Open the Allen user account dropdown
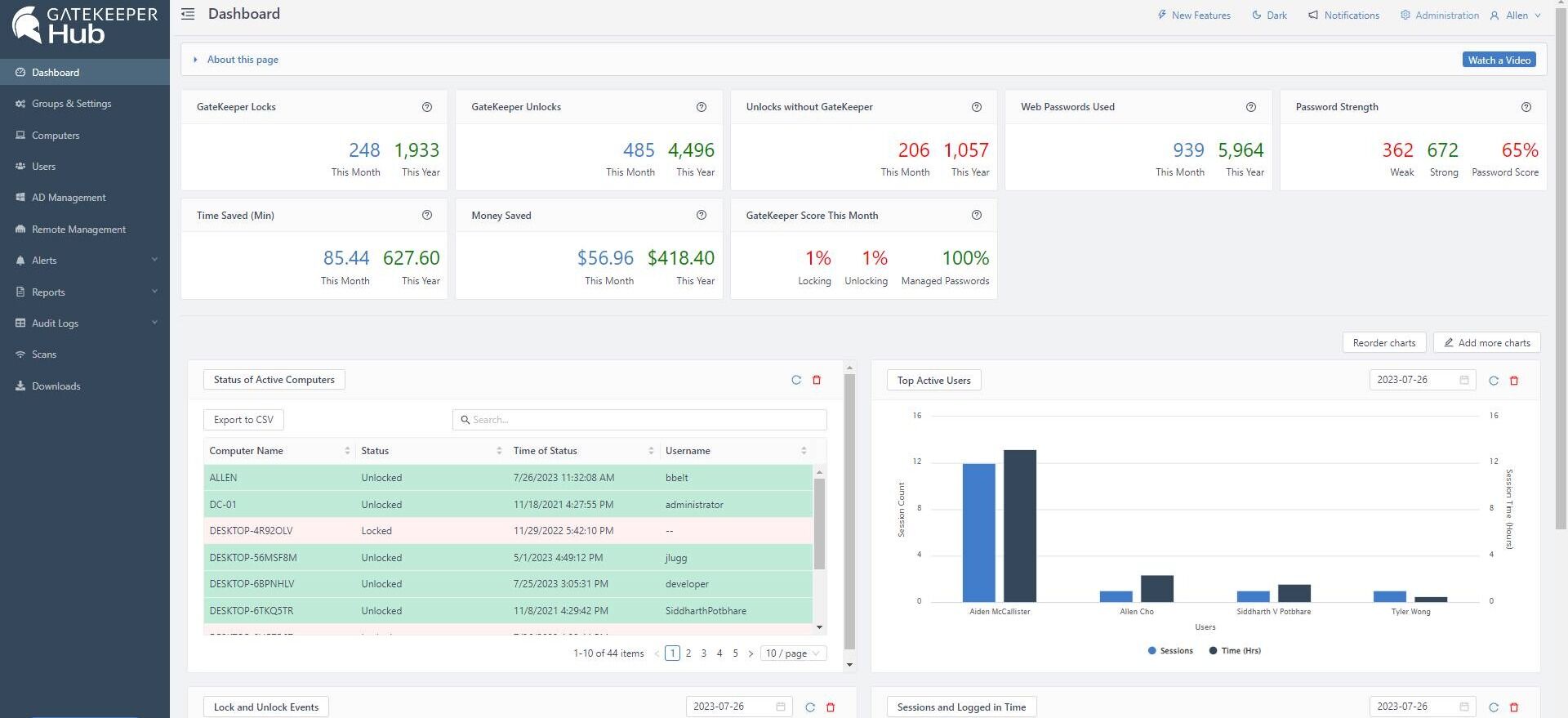The width and height of the screenshot is (1568, 718). [1516, 15]
